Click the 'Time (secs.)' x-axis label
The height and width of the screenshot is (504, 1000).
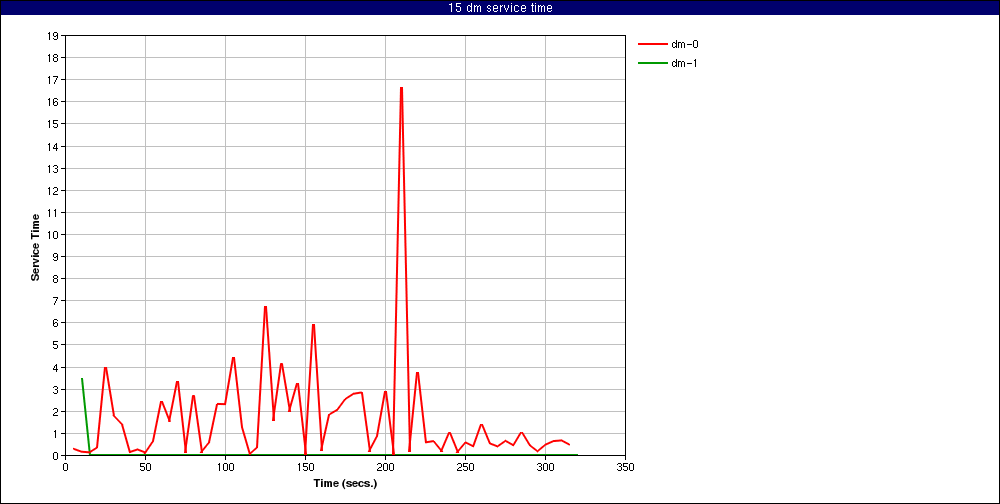point(345,483)
